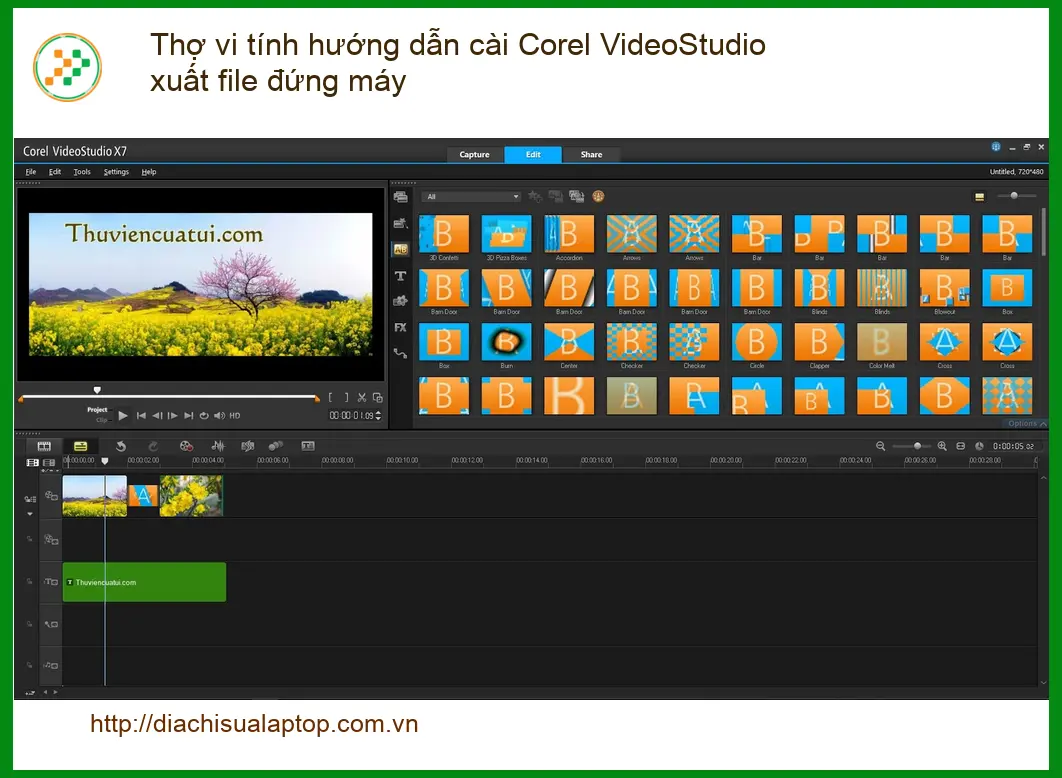This screenshot has width=1062, height=778.
Task: Switch to Timeline View
Action: [x=80, y=446]
